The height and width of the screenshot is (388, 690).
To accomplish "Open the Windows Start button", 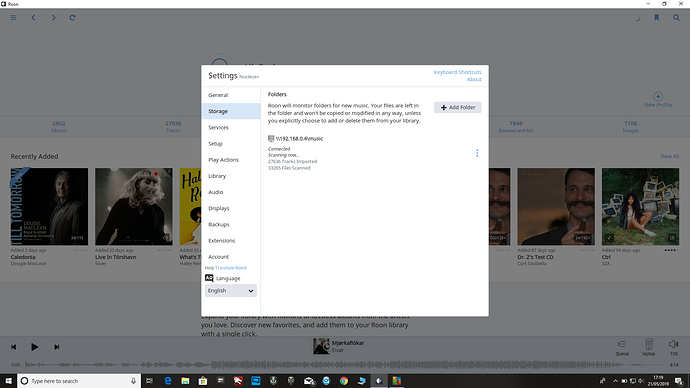I will pos(8,381).
